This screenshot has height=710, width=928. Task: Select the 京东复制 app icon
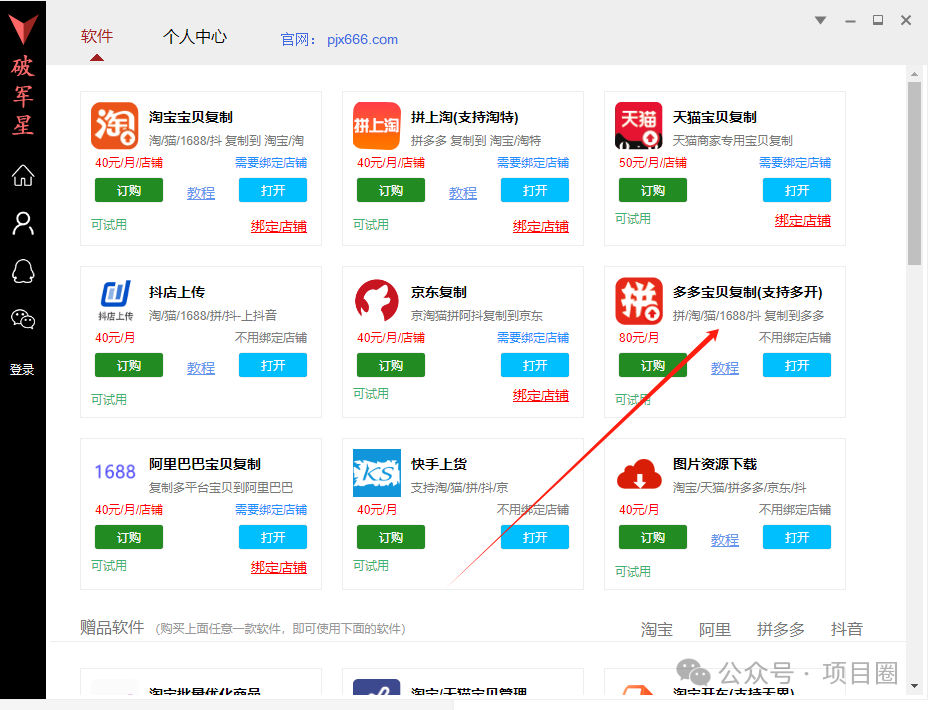point(376,297)
